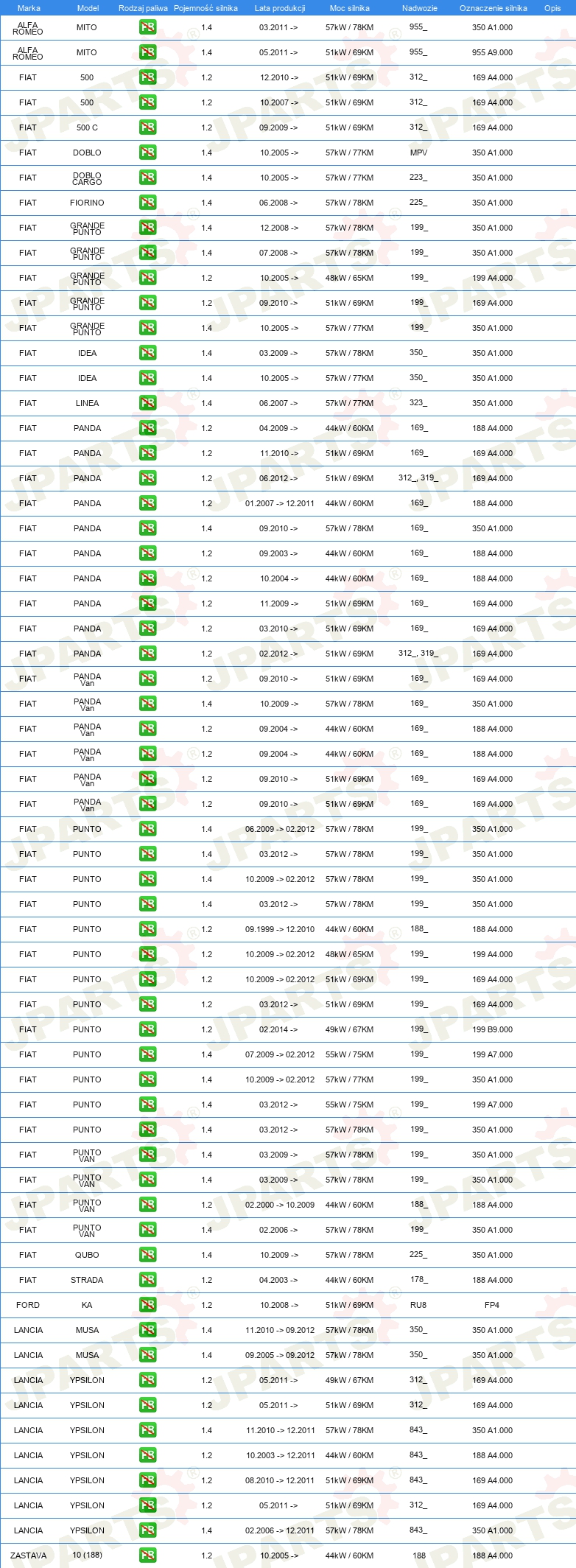Select the fuel icon for Fiat 500 C
Viewport: 576px width, 1568px height.
(x=147, y=127)
